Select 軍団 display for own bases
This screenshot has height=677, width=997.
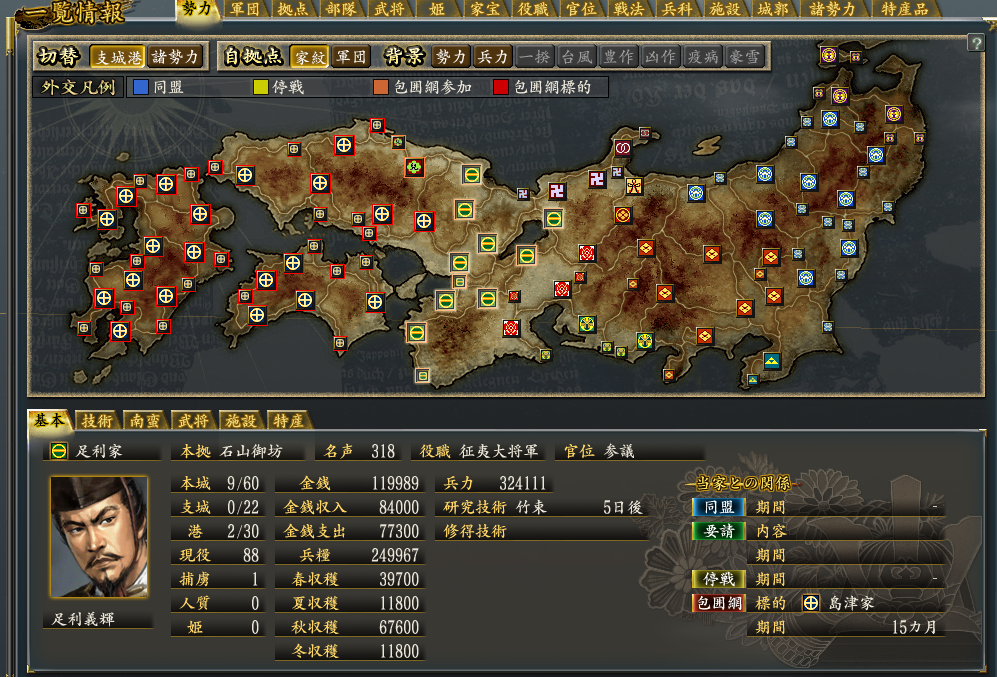[x=351, y=57]
